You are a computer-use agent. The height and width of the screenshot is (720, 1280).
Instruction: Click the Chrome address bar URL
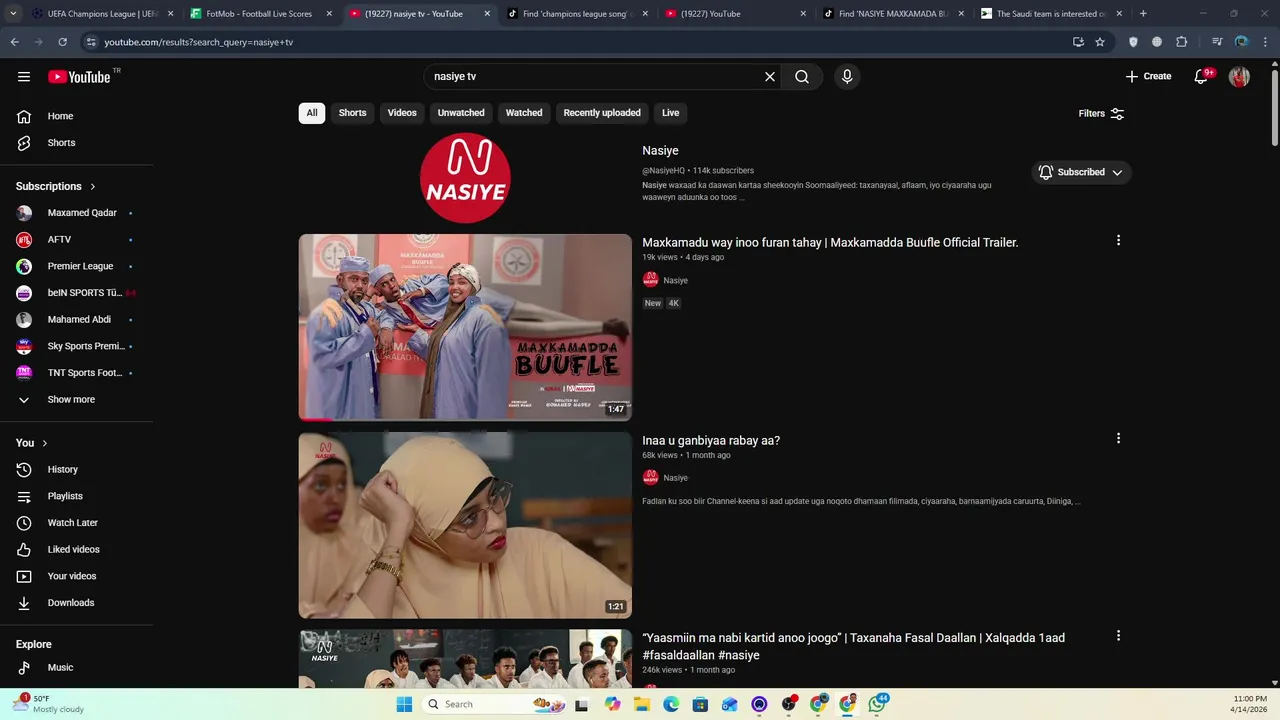point(198,42)
